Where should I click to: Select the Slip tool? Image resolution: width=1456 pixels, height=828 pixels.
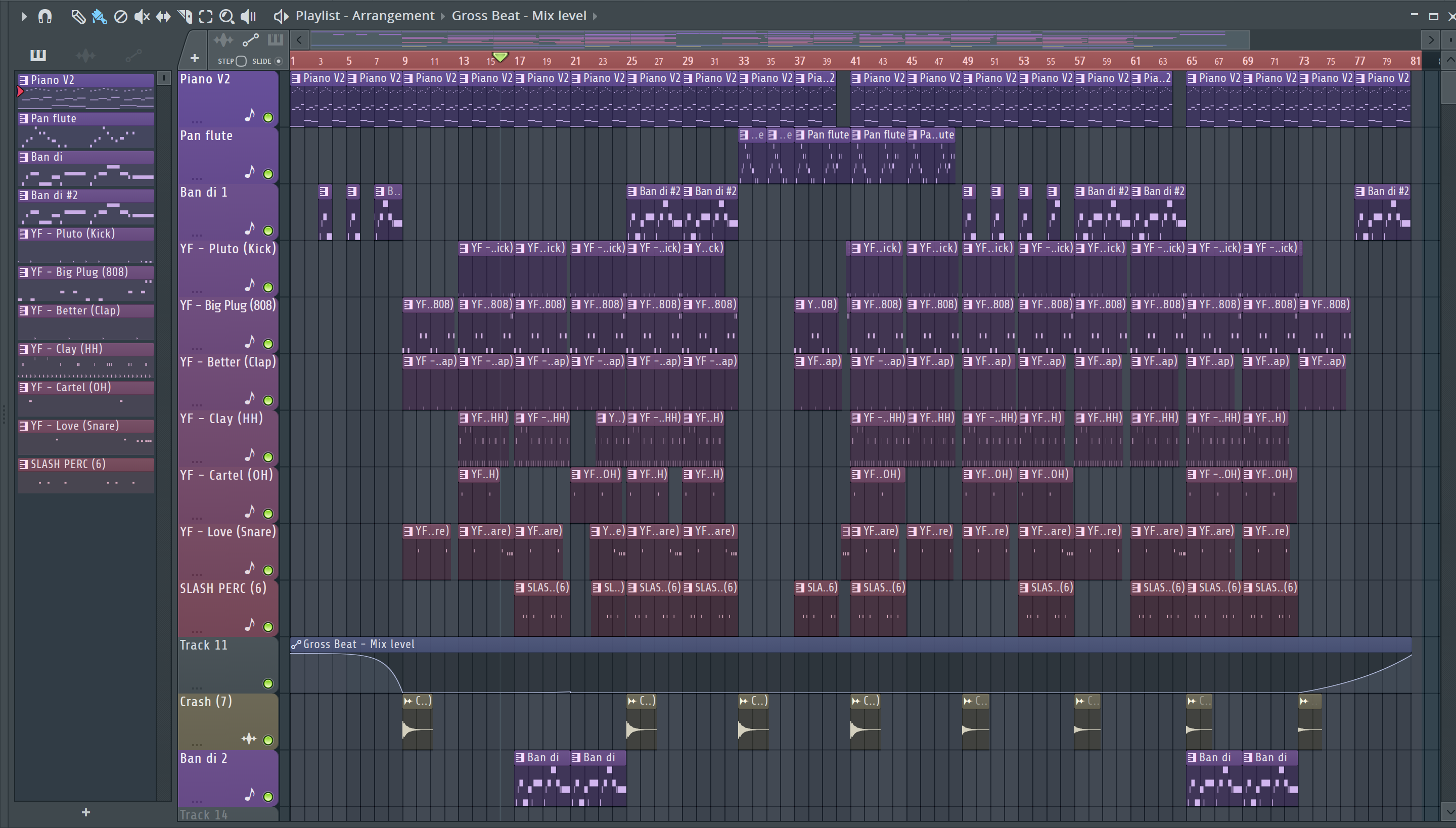[163, 17]
